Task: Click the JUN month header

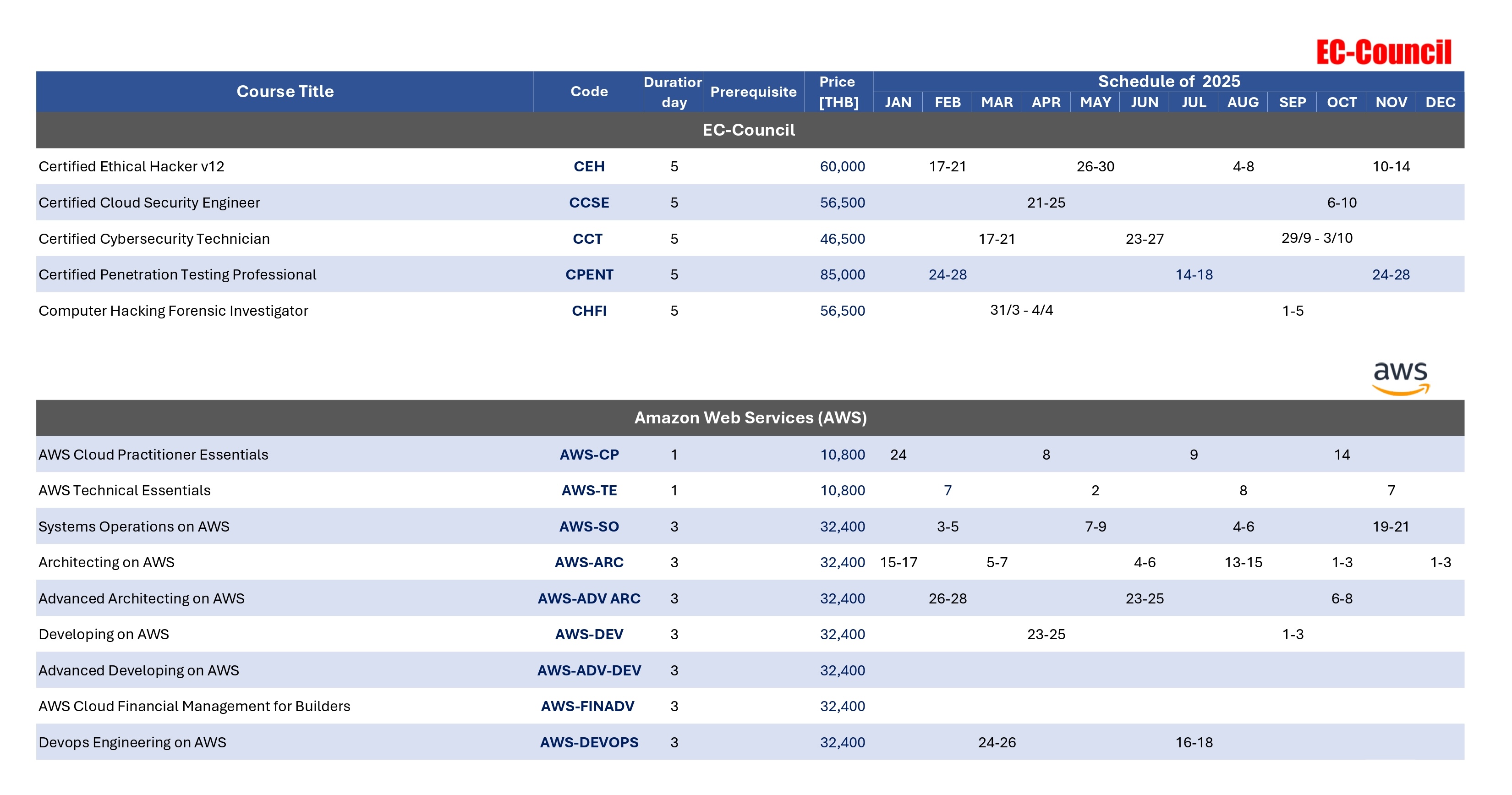Action: pyautogui.click(x=1145, y=102)
